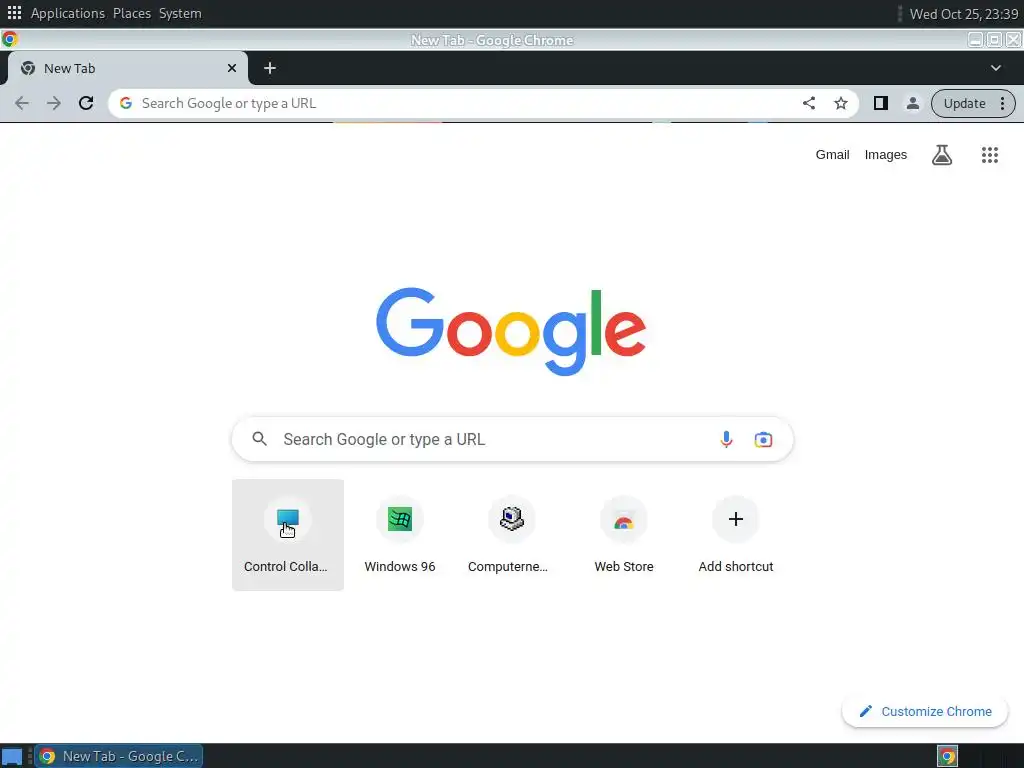Open the Google apps grid
Viewport: 1024px width, 768px height.
989,155
